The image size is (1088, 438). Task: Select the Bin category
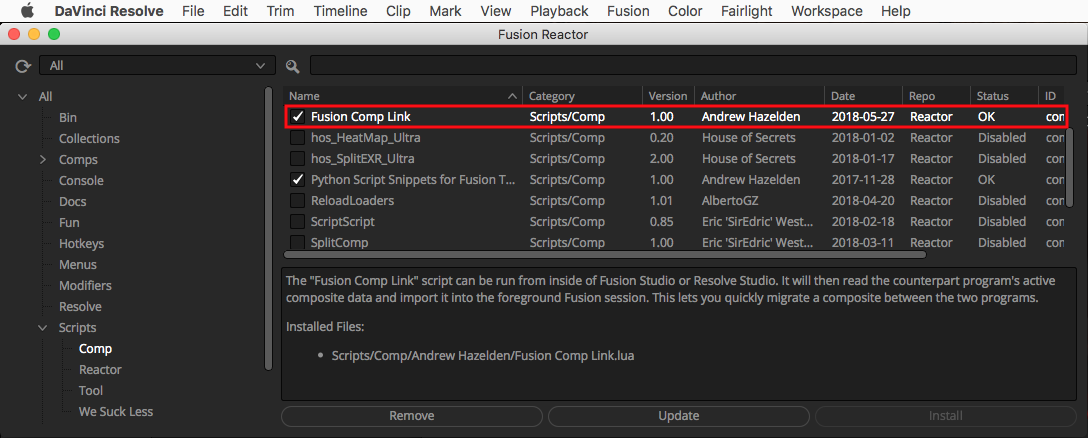pyautogui.click(x=68, y=118)
